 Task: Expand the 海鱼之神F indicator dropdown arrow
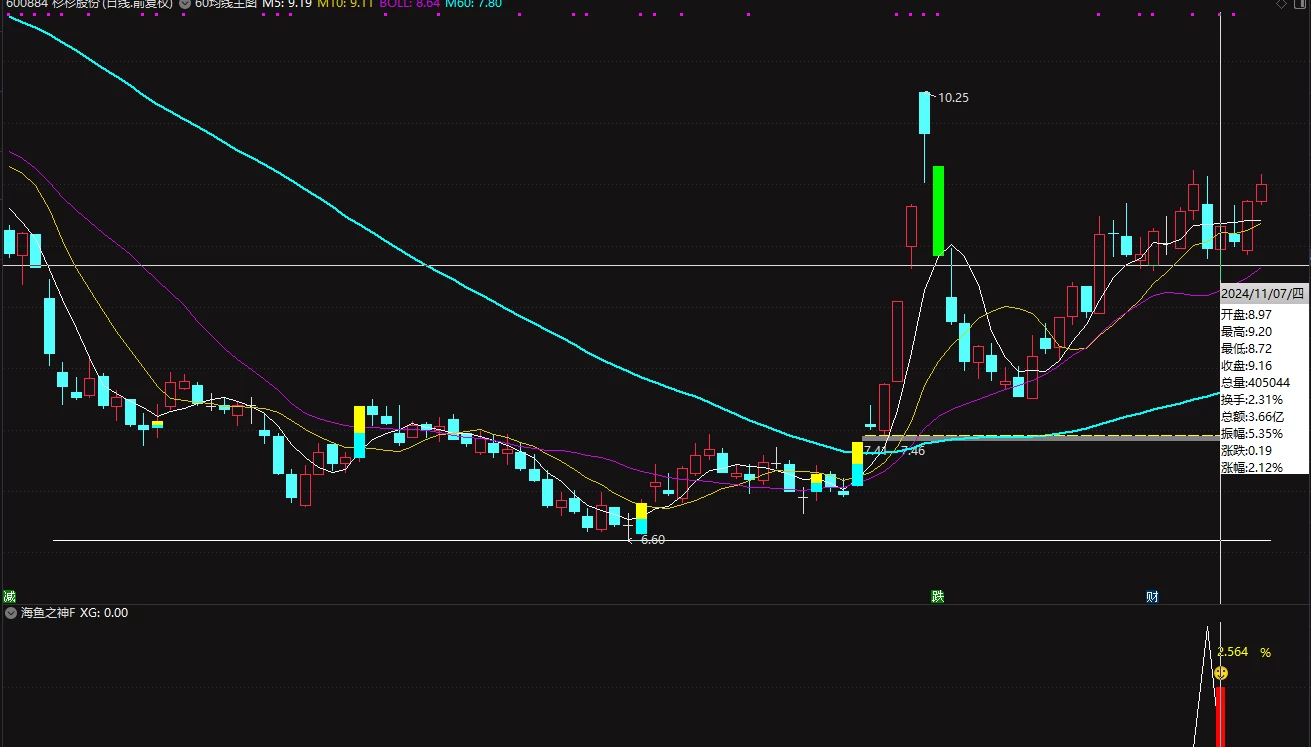click(x=11, y=612)
